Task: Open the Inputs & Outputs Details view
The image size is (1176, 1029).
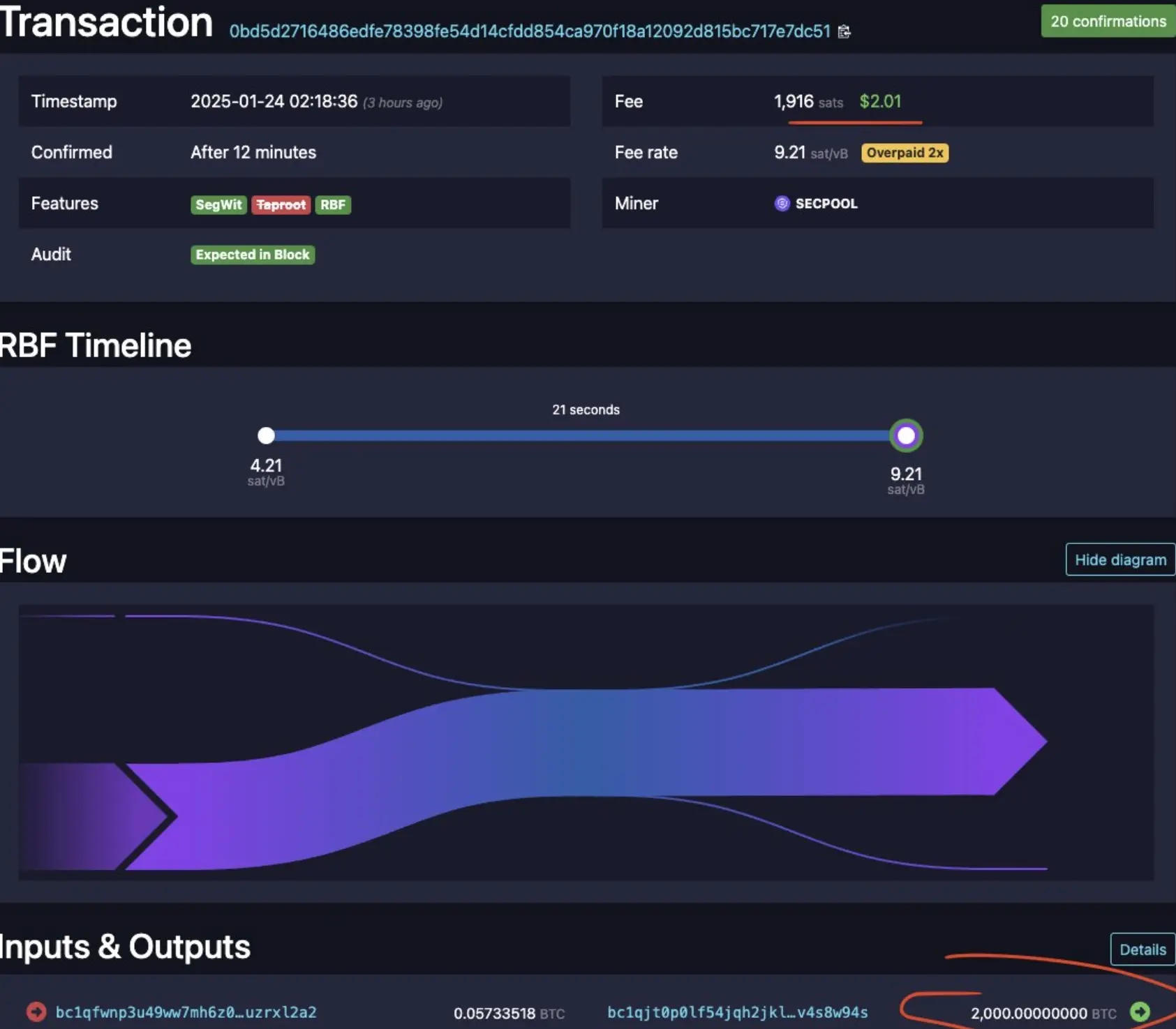Action: [1142, 949]
